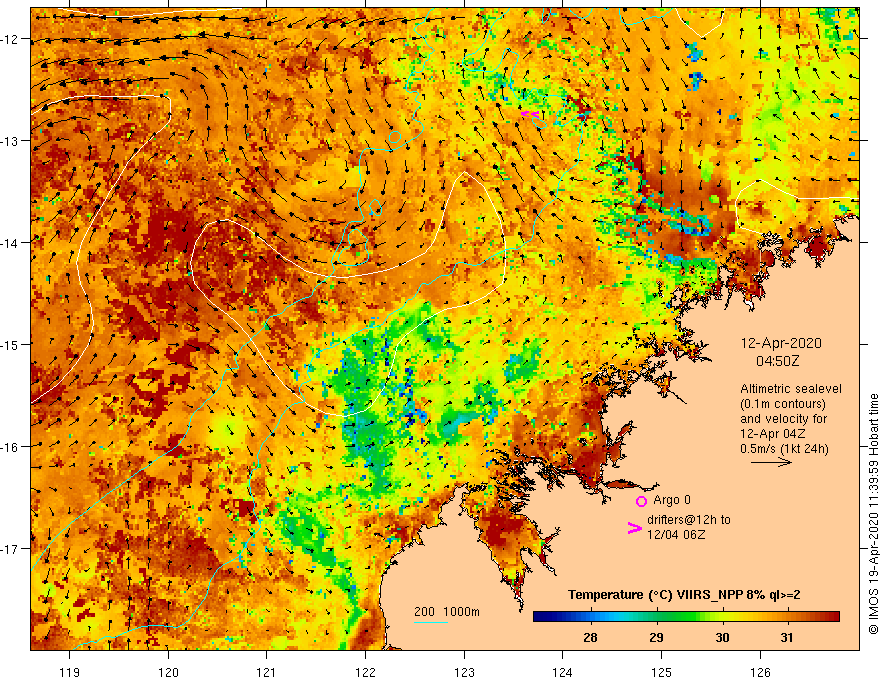The image size is (880, 680).
Task: Click the 122 longitude axis label
Action: [x=365, y=672]
